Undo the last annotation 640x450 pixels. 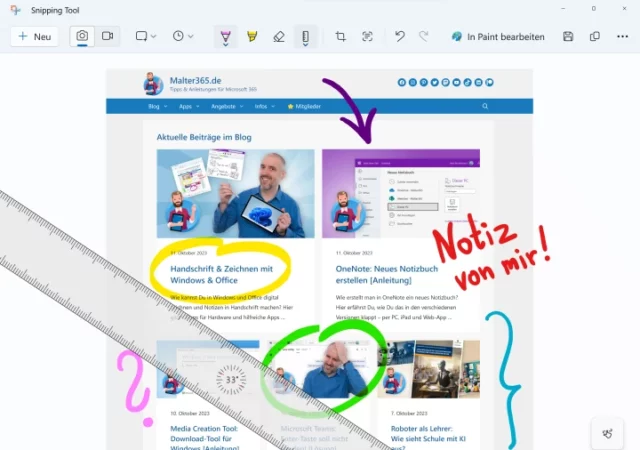[x=400, y=37]
